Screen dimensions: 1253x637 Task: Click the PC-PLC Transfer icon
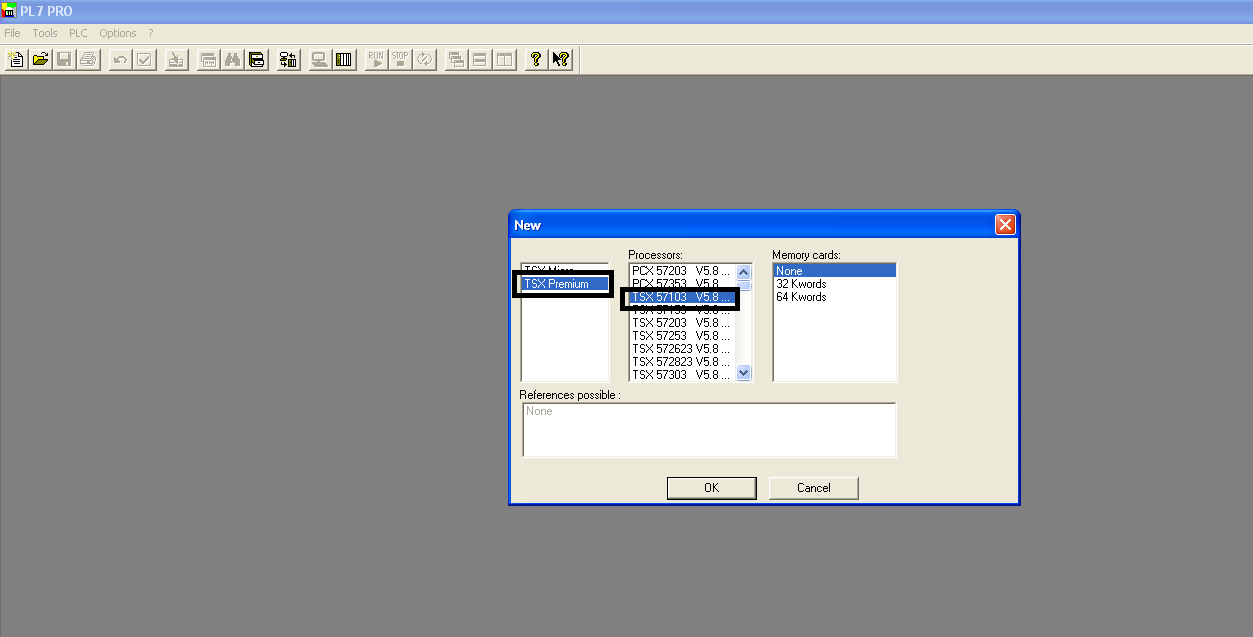[x=288, y=59]
